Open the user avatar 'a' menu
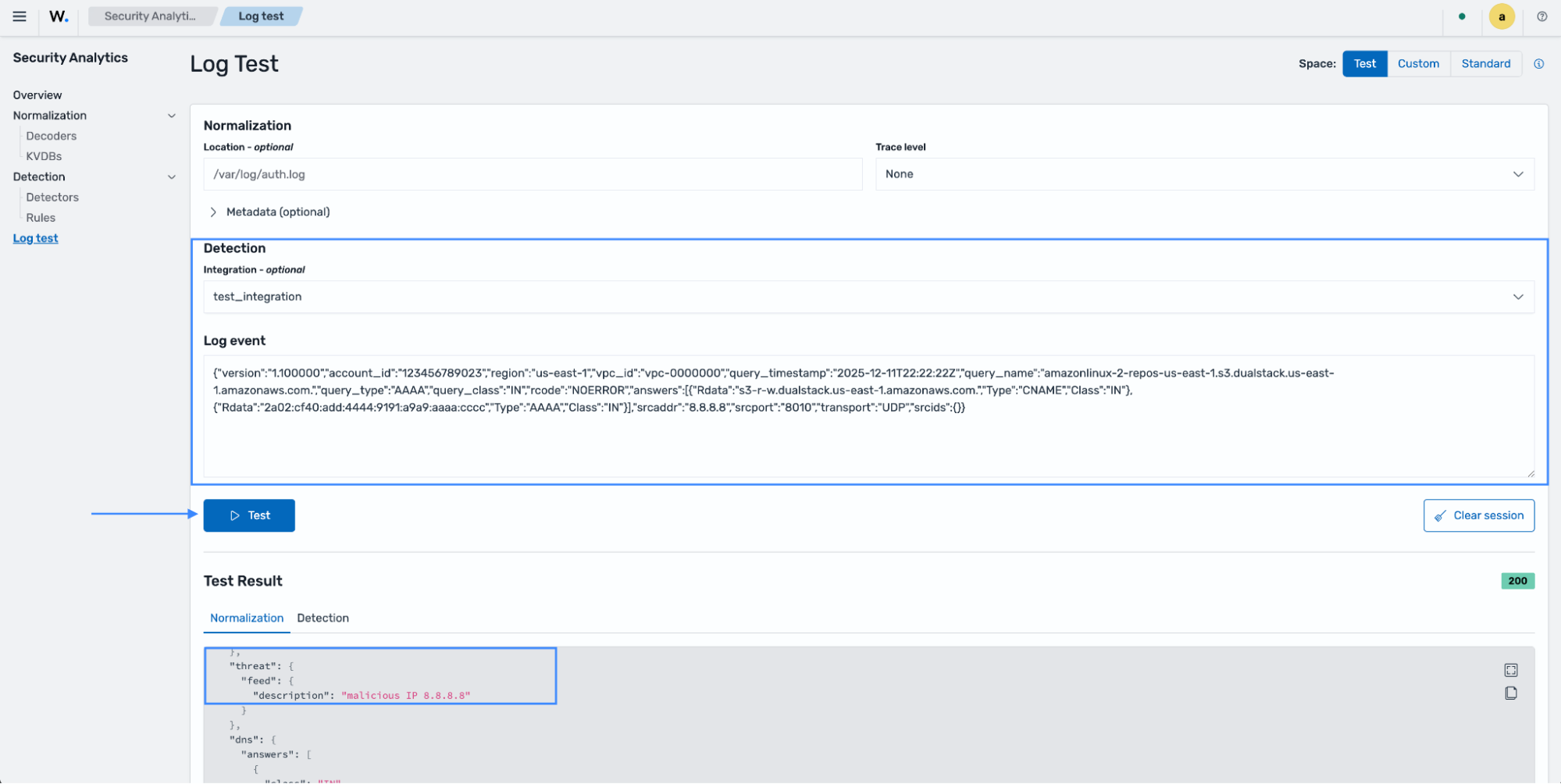The height and width of the screenshot is (784, 1561). point(1502,16)
